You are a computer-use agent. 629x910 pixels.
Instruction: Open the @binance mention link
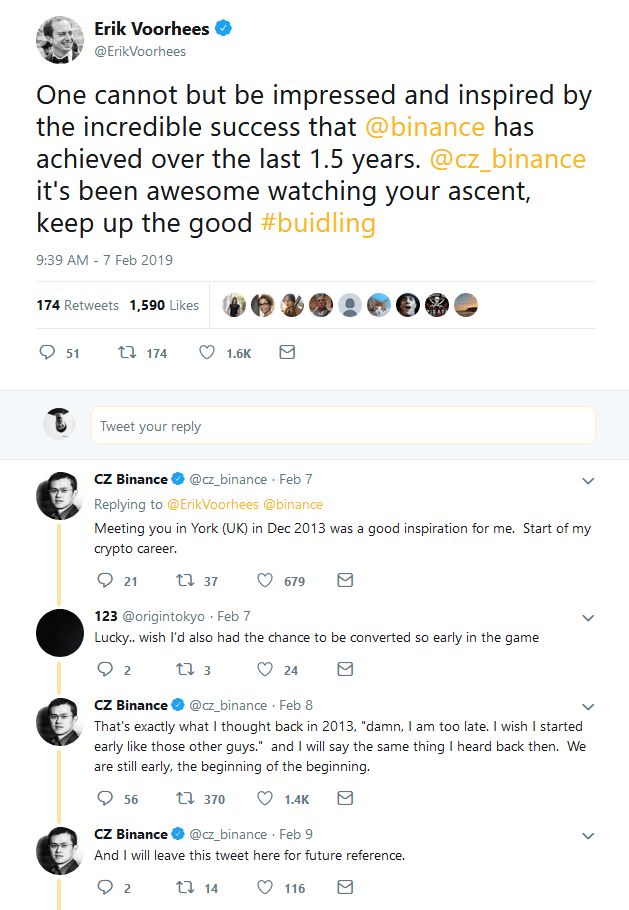pyautogui.click(x=426, y=127)
